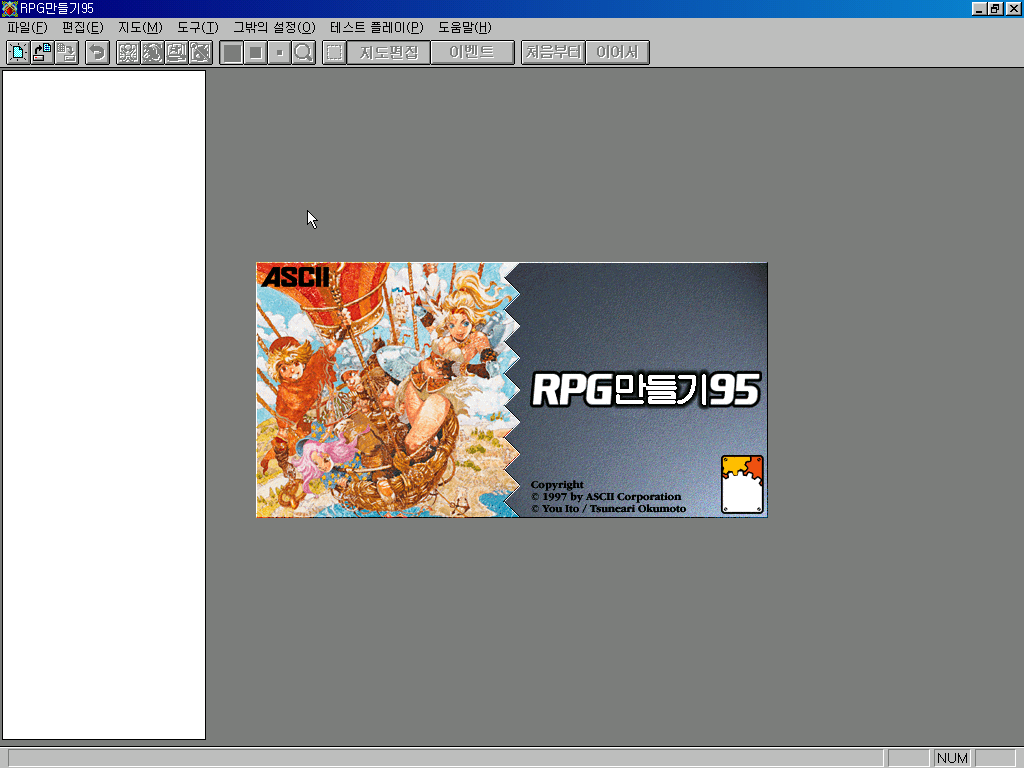1024x768 pixels.
Task: Select the medium square brush size
Action: [255, 52]
